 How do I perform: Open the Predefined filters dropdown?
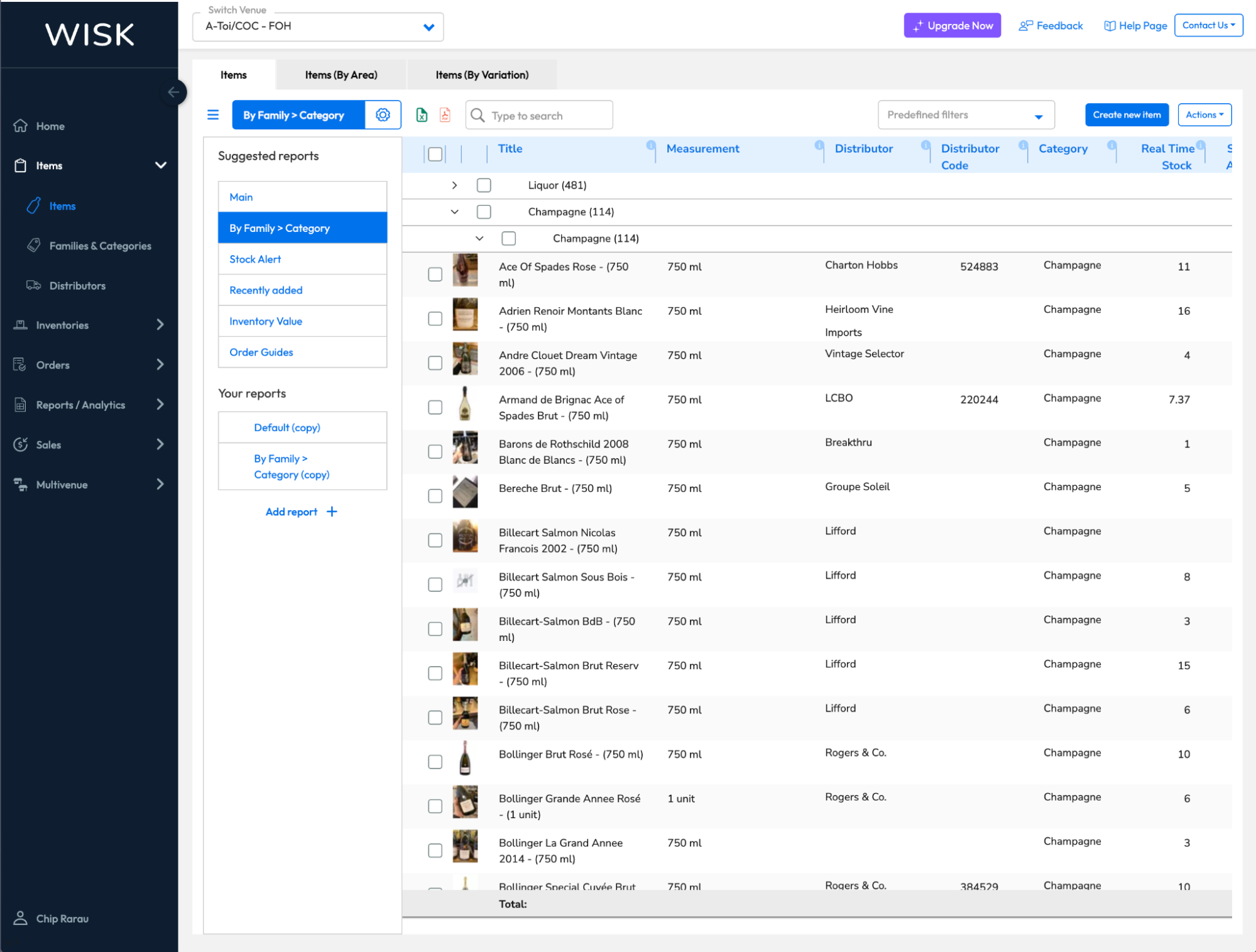(965, 115)
